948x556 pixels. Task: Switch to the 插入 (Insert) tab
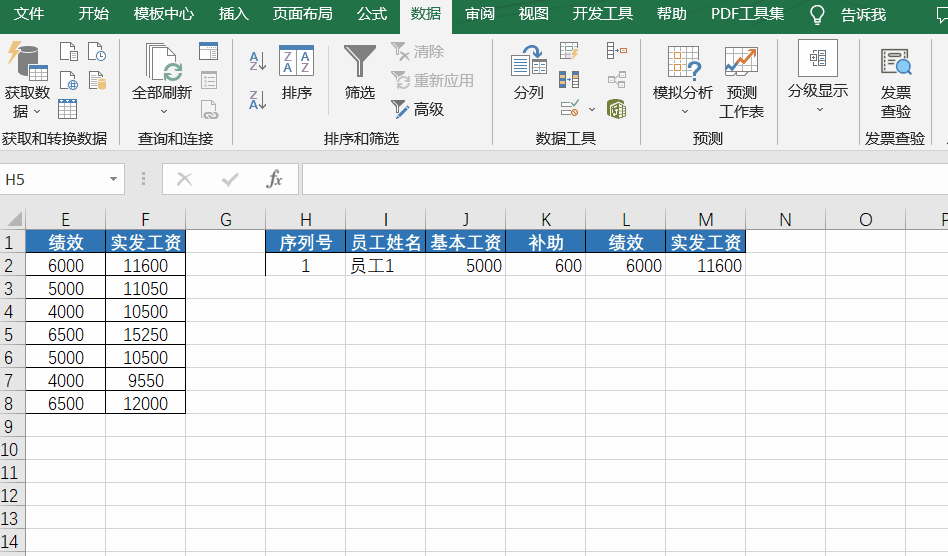point(233,14)
